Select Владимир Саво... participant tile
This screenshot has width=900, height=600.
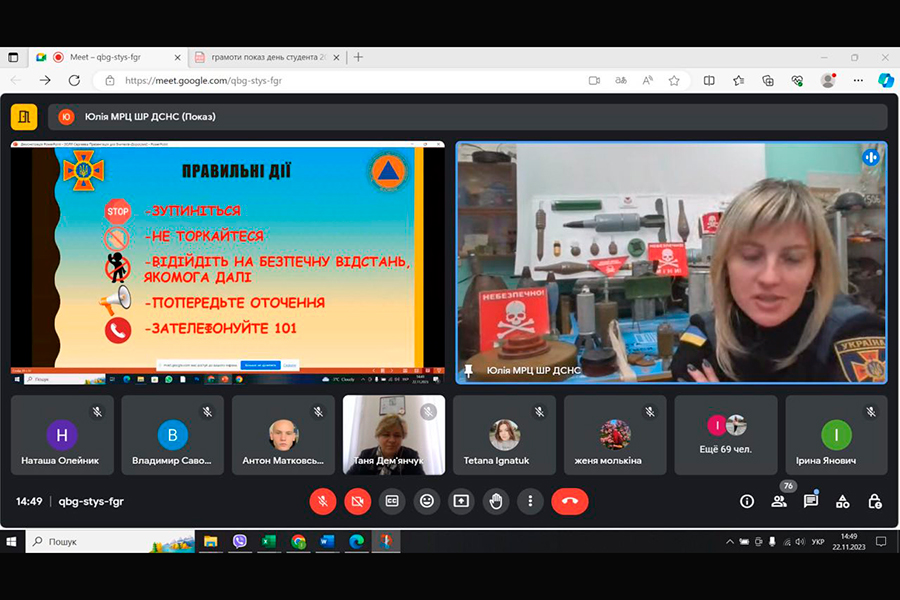click(x=173, y=435)
